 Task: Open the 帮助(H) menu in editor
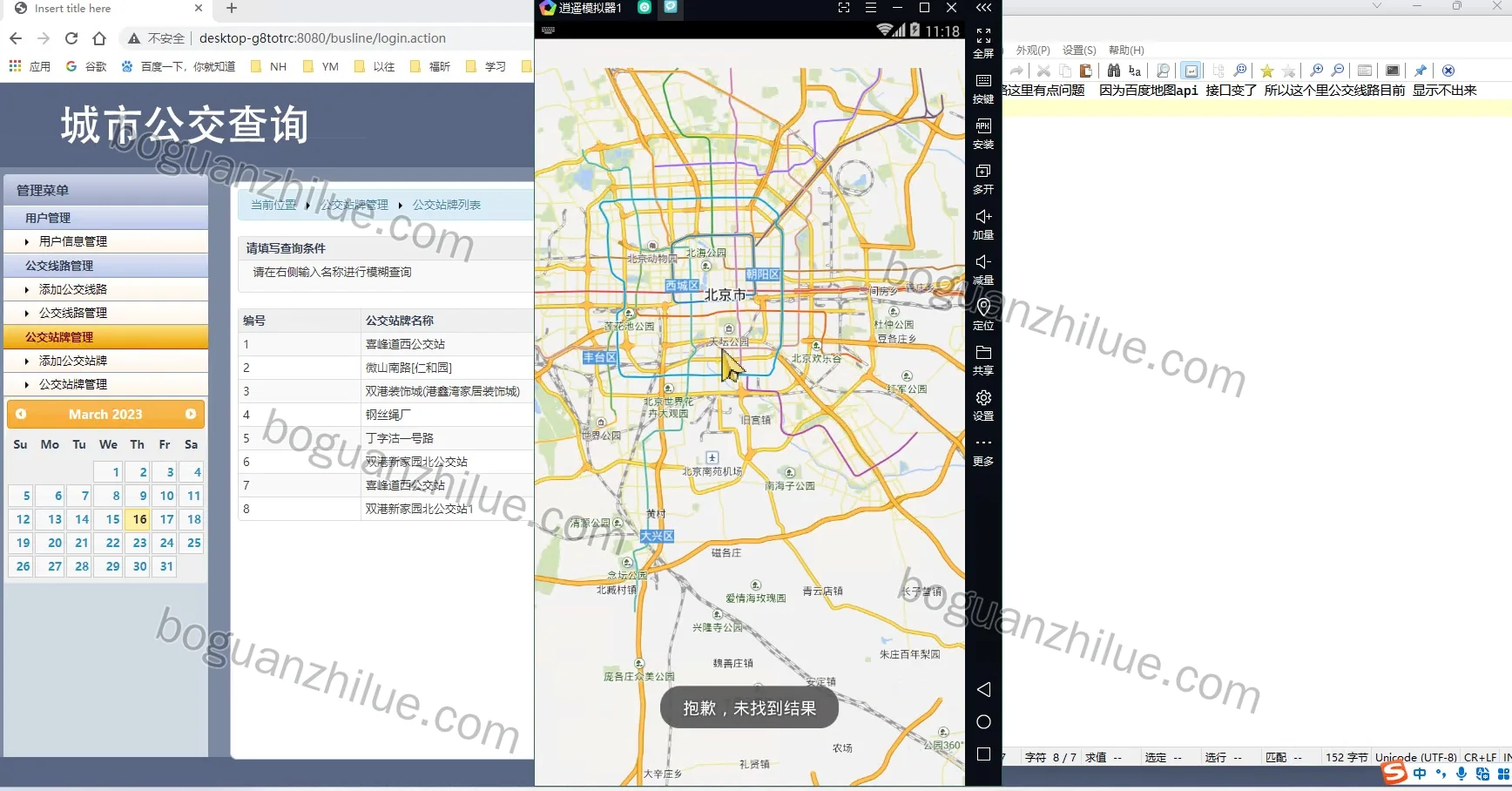point(1126,51)
